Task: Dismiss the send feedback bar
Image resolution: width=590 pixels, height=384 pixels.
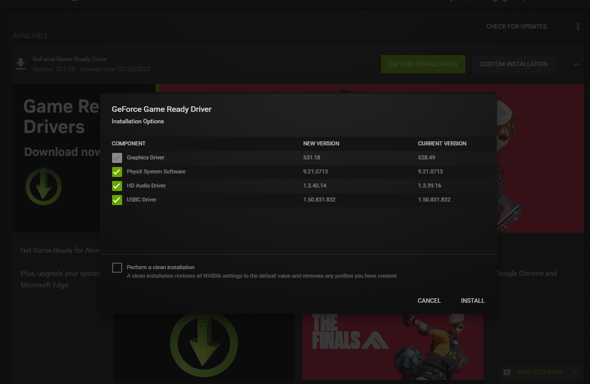Action: point(575,373)
